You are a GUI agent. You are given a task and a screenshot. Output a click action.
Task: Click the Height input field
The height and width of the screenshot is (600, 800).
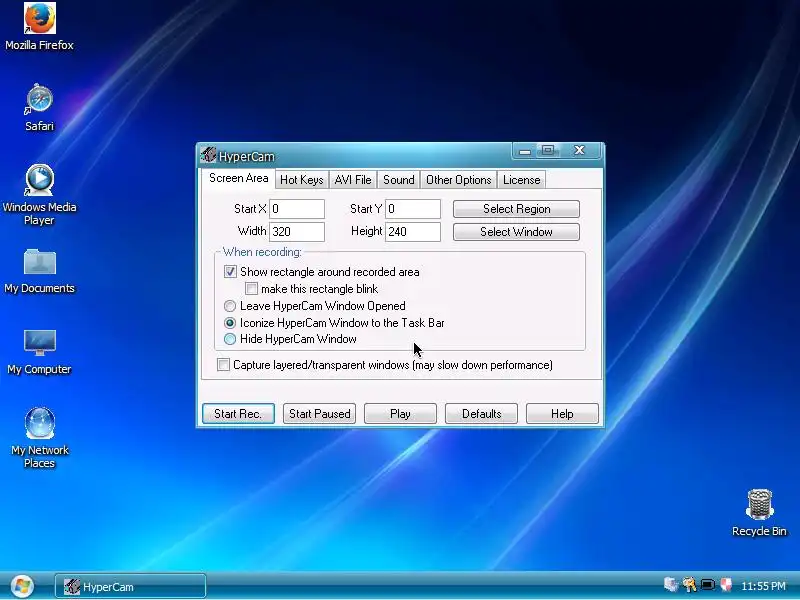click(x=413, y=232)
